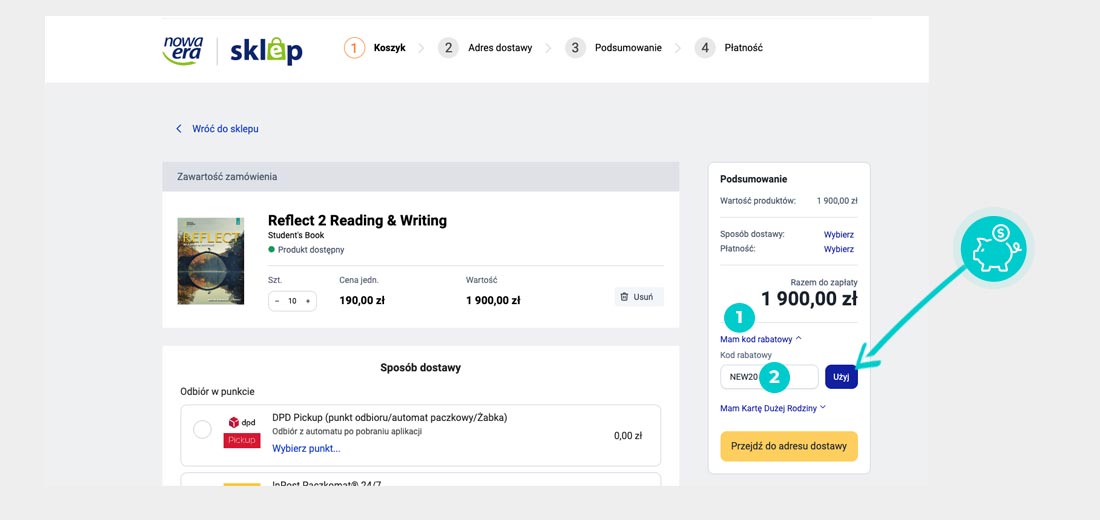This screenshot has height=520, width=1100.
Task: Click Przejdź do adresu dostawy button
Action: tap(789, 446)
